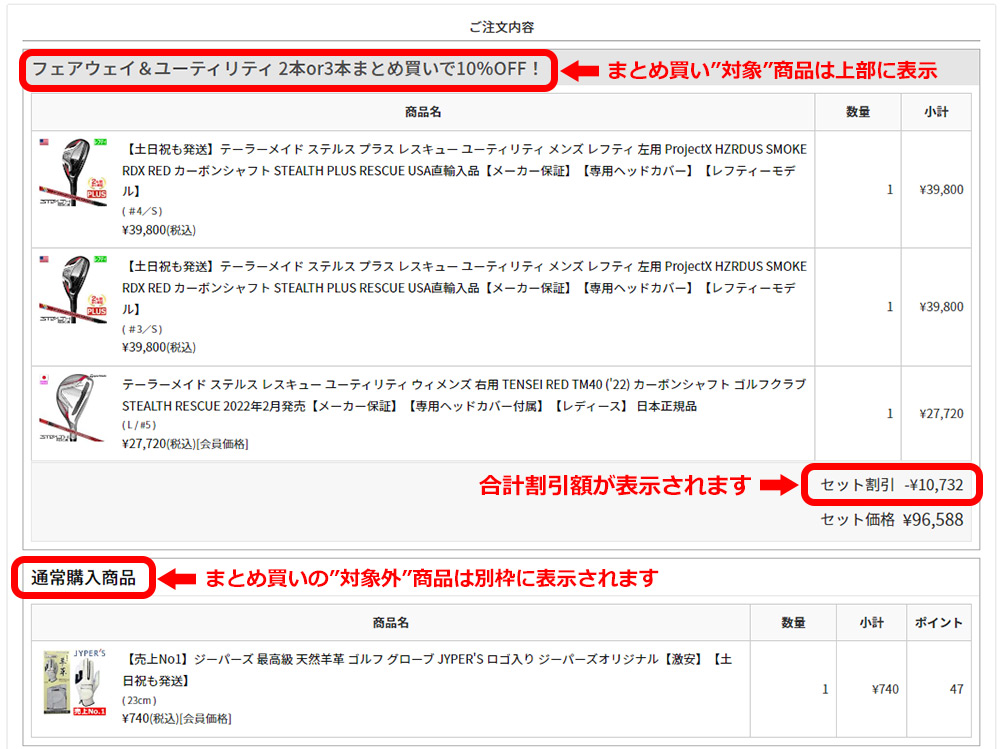The width and height of the screenshot is (1000, 749).
Task: Click the Japan flag icon on the women's rescue club
Action: coord(46,377)
